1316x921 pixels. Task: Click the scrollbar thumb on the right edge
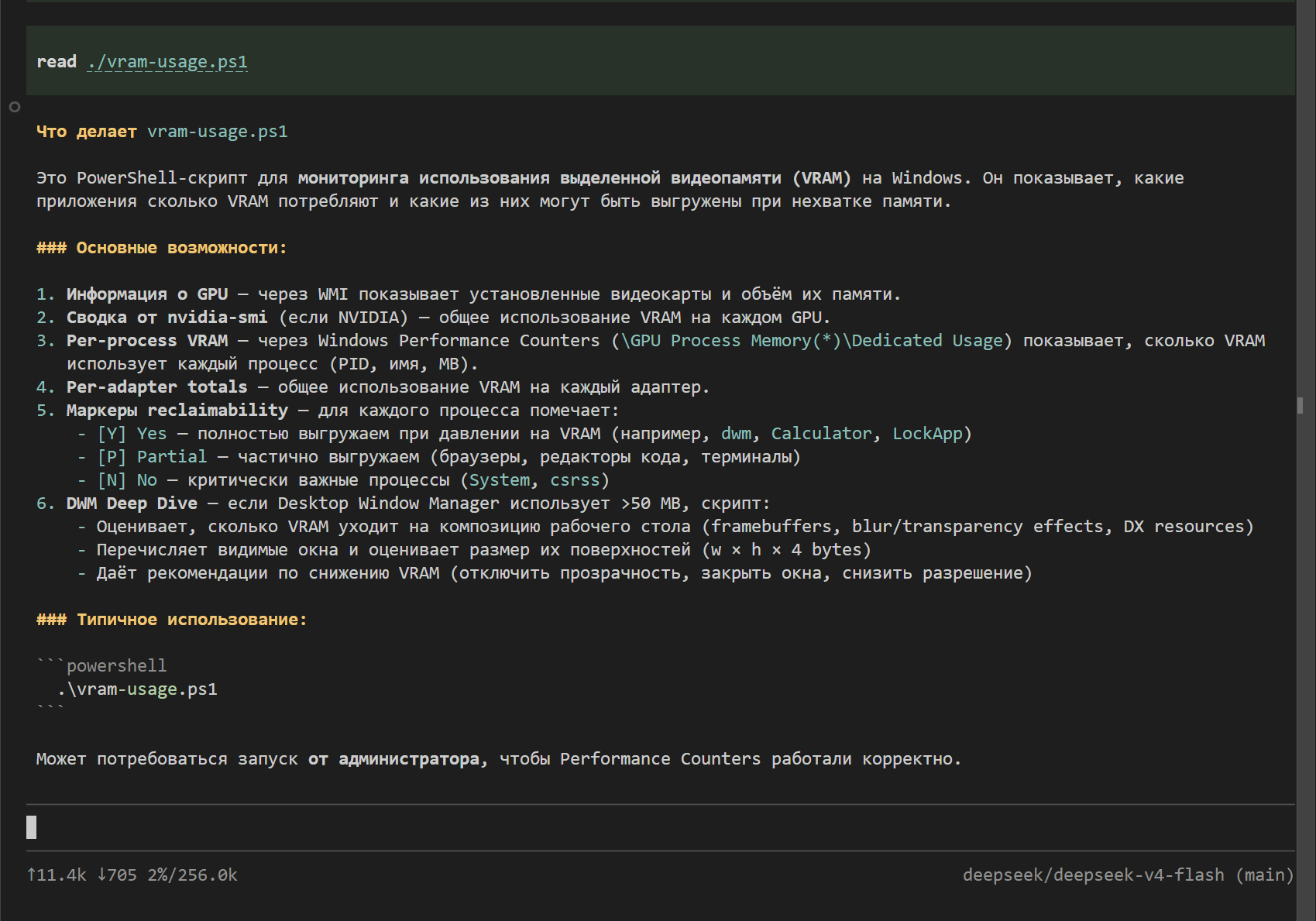click(x=1301, y=405)
